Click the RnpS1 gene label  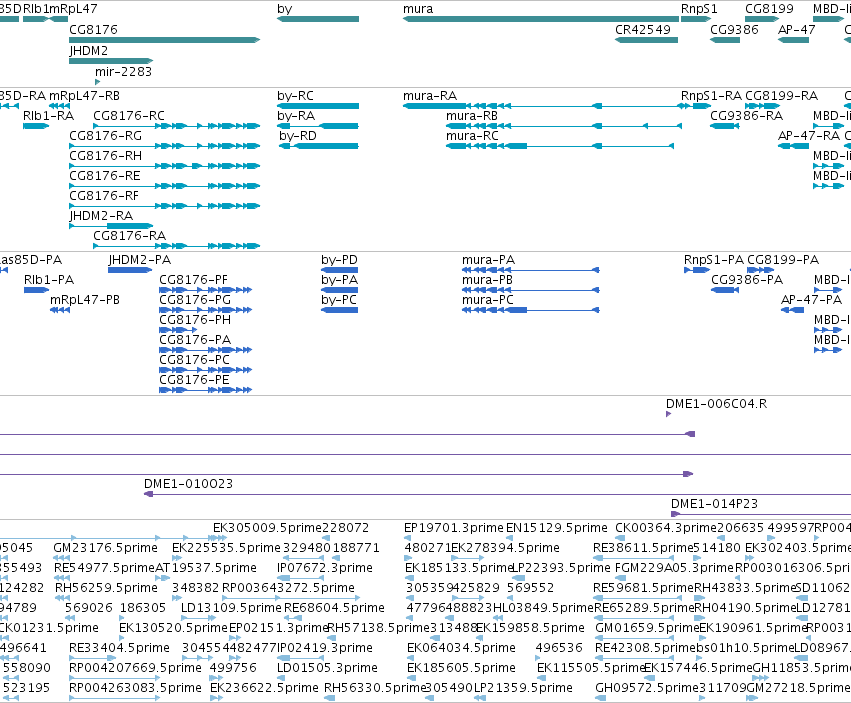coord(699,9)
